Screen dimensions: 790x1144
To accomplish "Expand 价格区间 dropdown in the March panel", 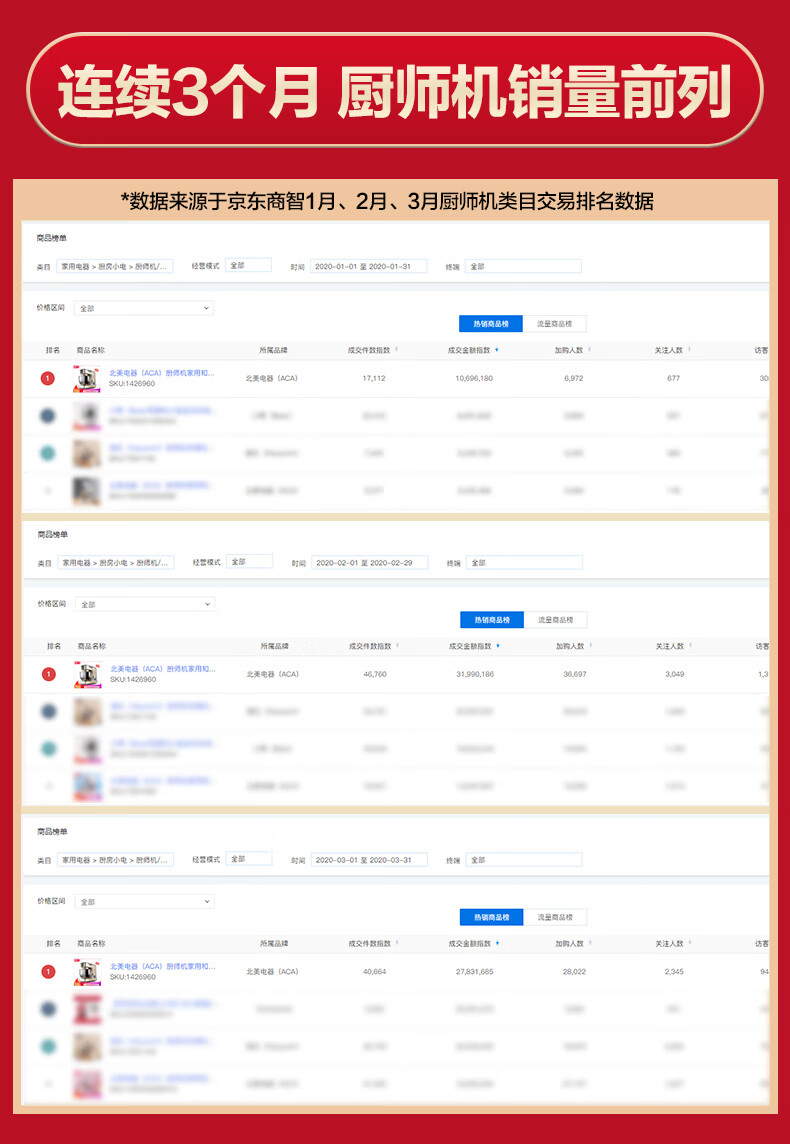I will coord(144,902).
